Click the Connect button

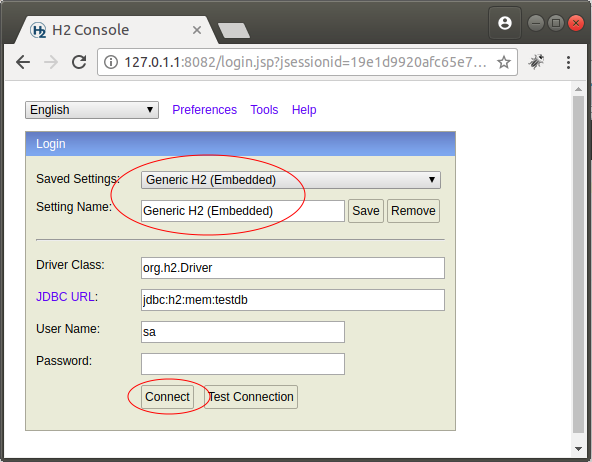(x=167, y=397)
